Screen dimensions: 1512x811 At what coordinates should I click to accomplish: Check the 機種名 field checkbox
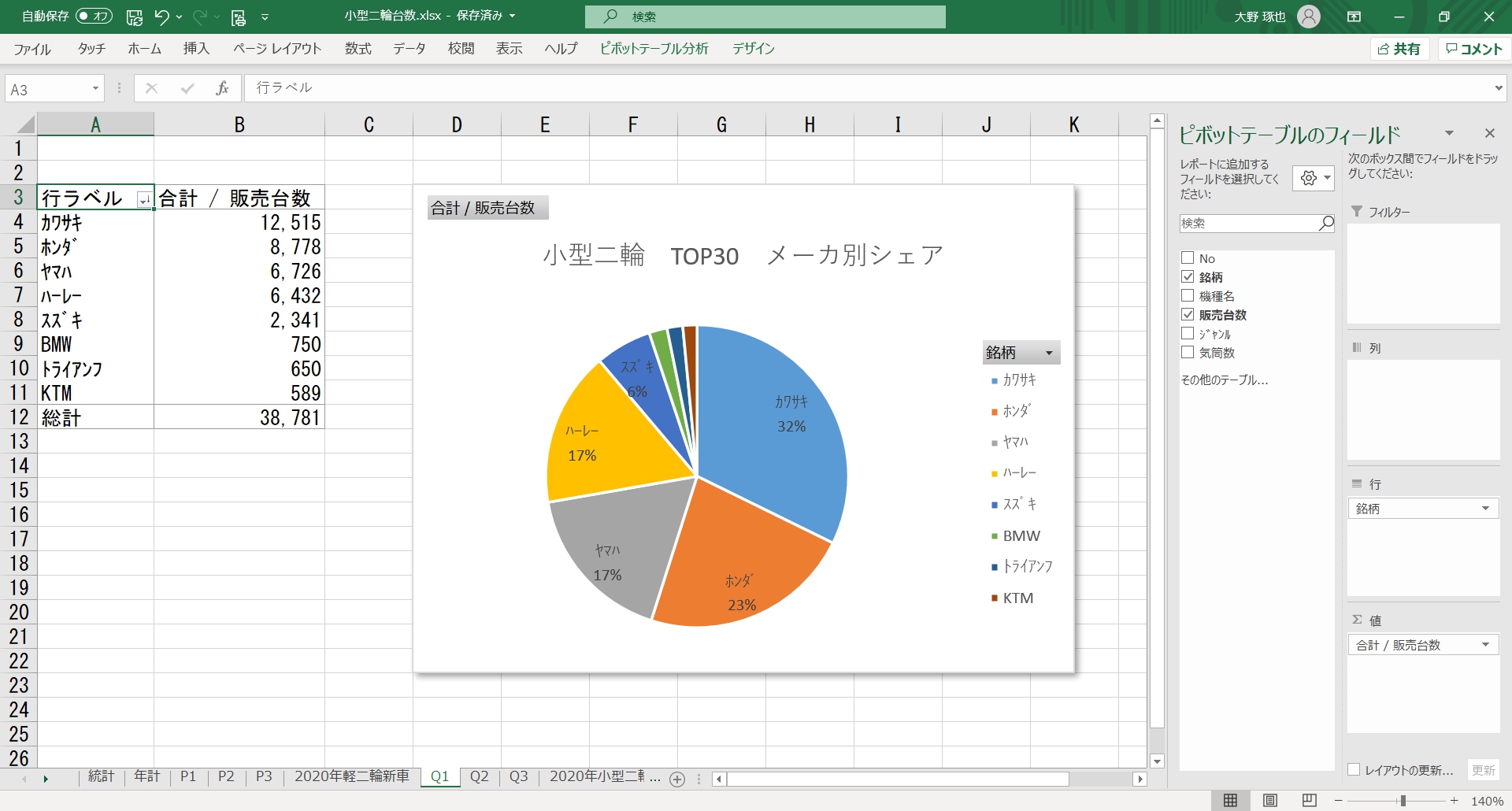tap(1188, 295)
